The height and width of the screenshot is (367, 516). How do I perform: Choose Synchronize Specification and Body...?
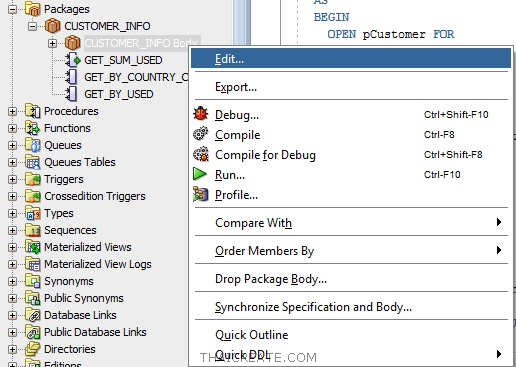click(x=351, y=307)
